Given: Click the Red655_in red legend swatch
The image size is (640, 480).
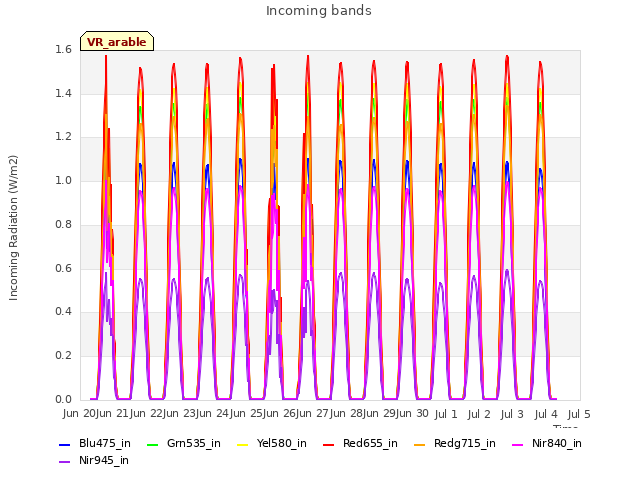Looking at the screenshot, I should click(x=329, y=444).
